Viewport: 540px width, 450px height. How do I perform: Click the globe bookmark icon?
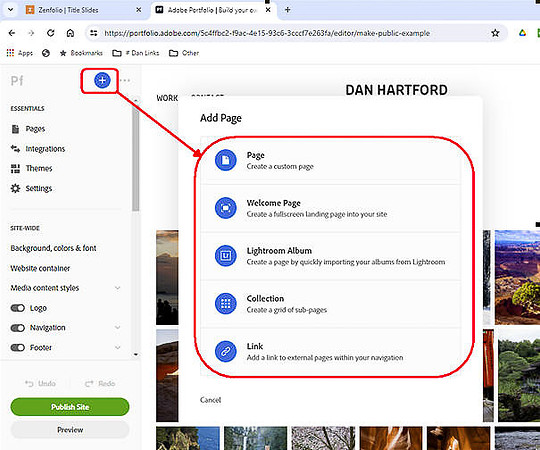(x=46, y=53)
